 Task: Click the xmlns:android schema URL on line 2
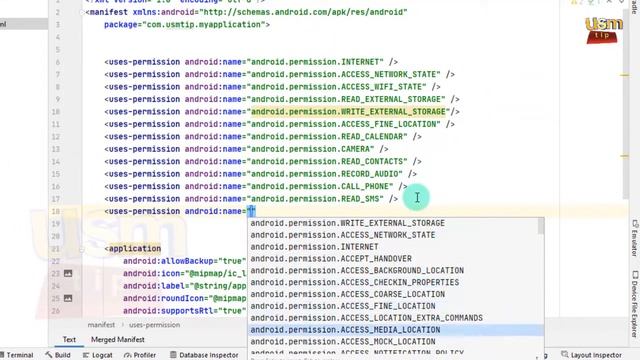[x=303, y=12]
